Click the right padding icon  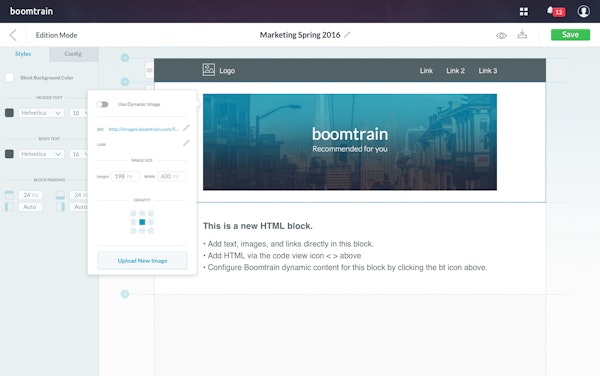(x=60, y=207)
